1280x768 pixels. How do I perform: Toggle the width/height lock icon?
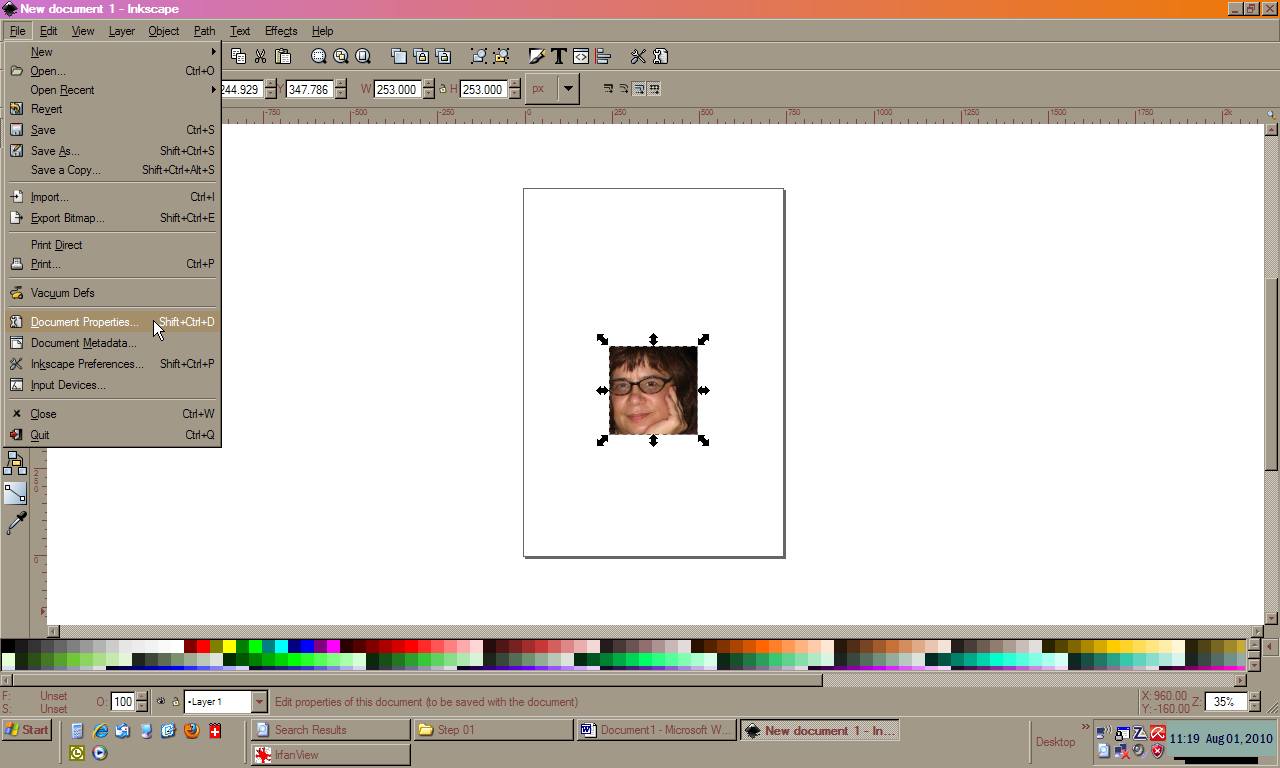(442, 89)
